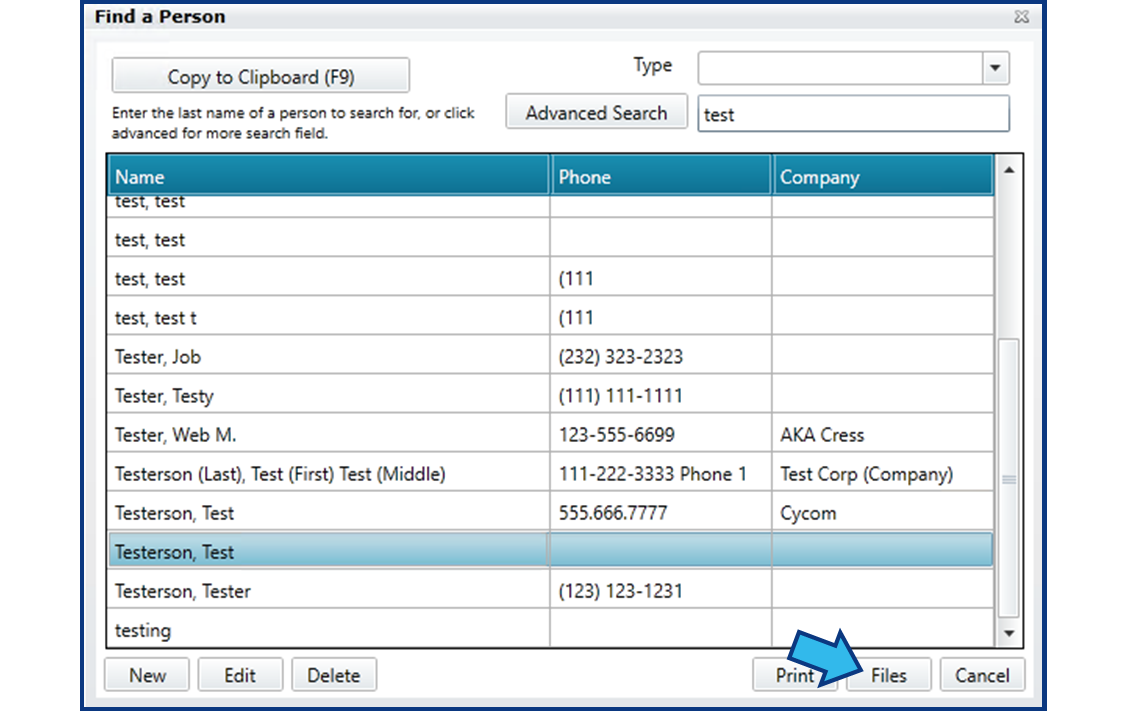Focus the search field containing 'test'

tap(853, 114)
